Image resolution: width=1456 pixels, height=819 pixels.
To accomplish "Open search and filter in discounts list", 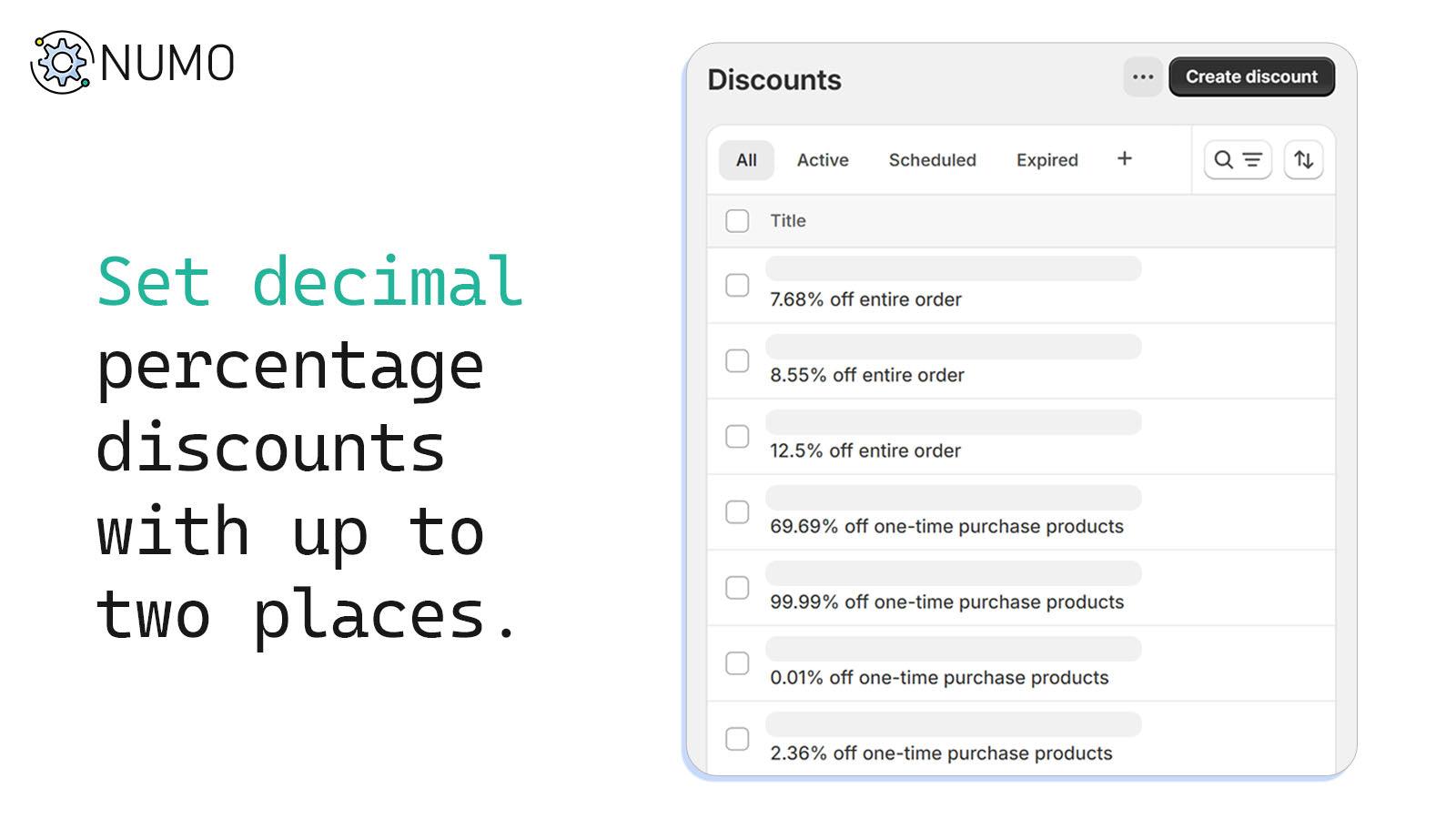I will tap(1238, 160).
